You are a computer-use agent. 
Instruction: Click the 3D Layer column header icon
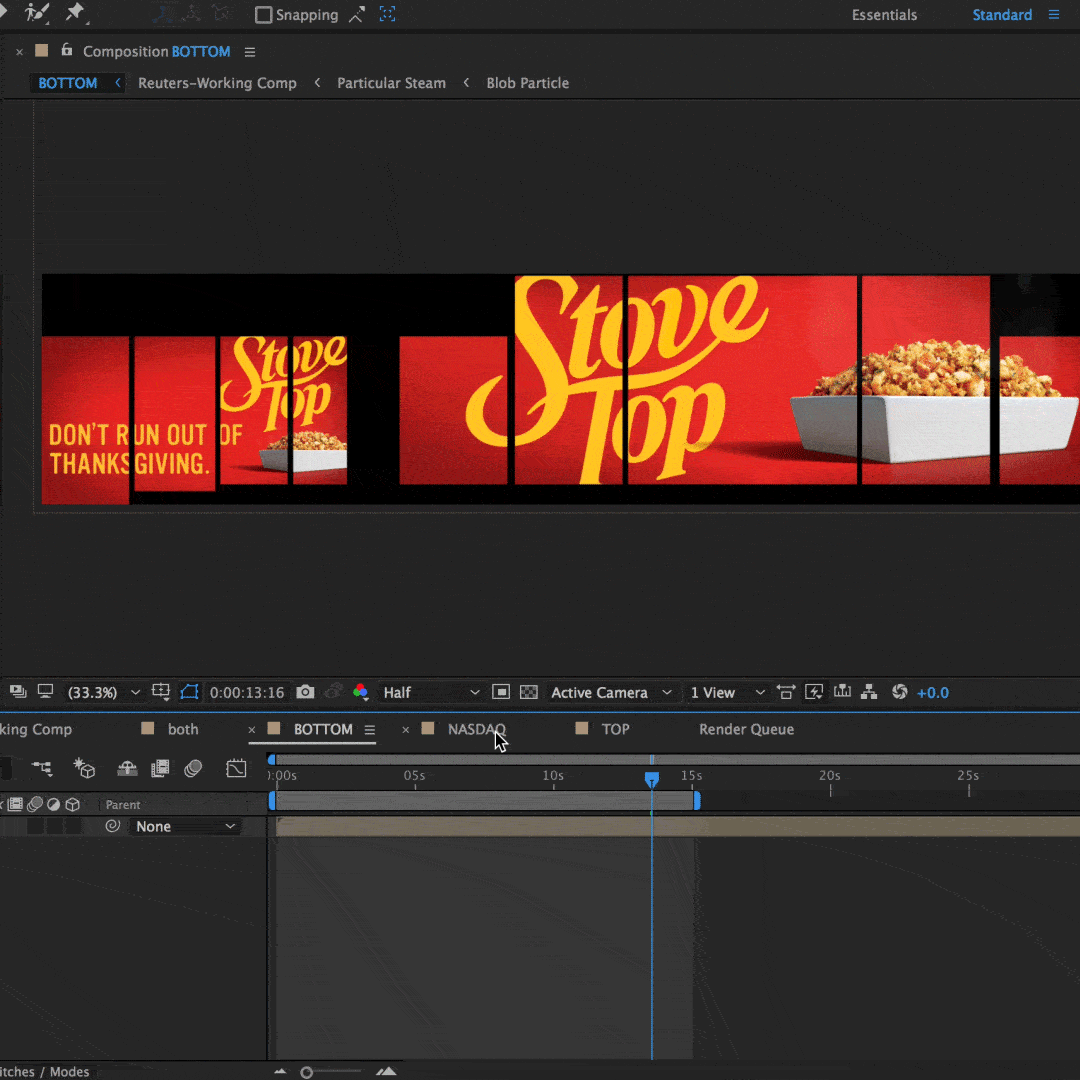[72, 804]
